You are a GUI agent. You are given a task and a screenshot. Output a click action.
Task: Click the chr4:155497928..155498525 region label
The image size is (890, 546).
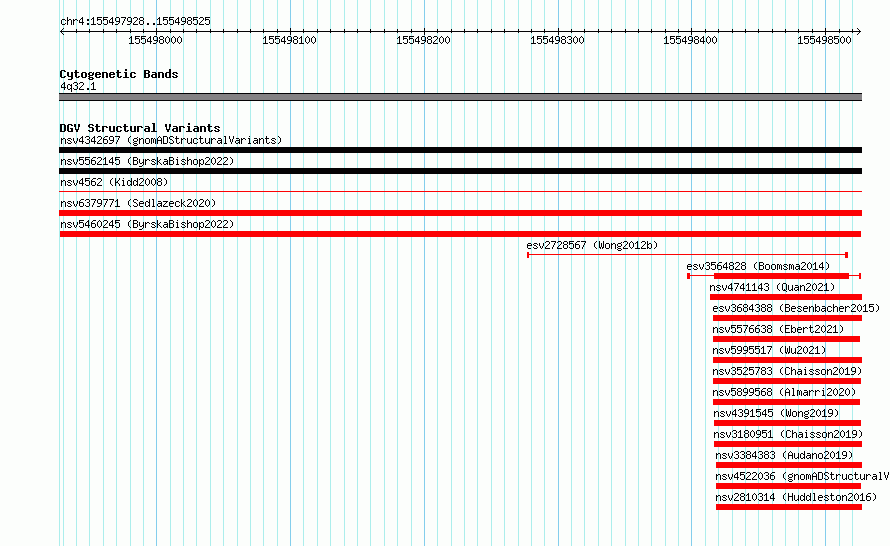click(x=135, y=21)
